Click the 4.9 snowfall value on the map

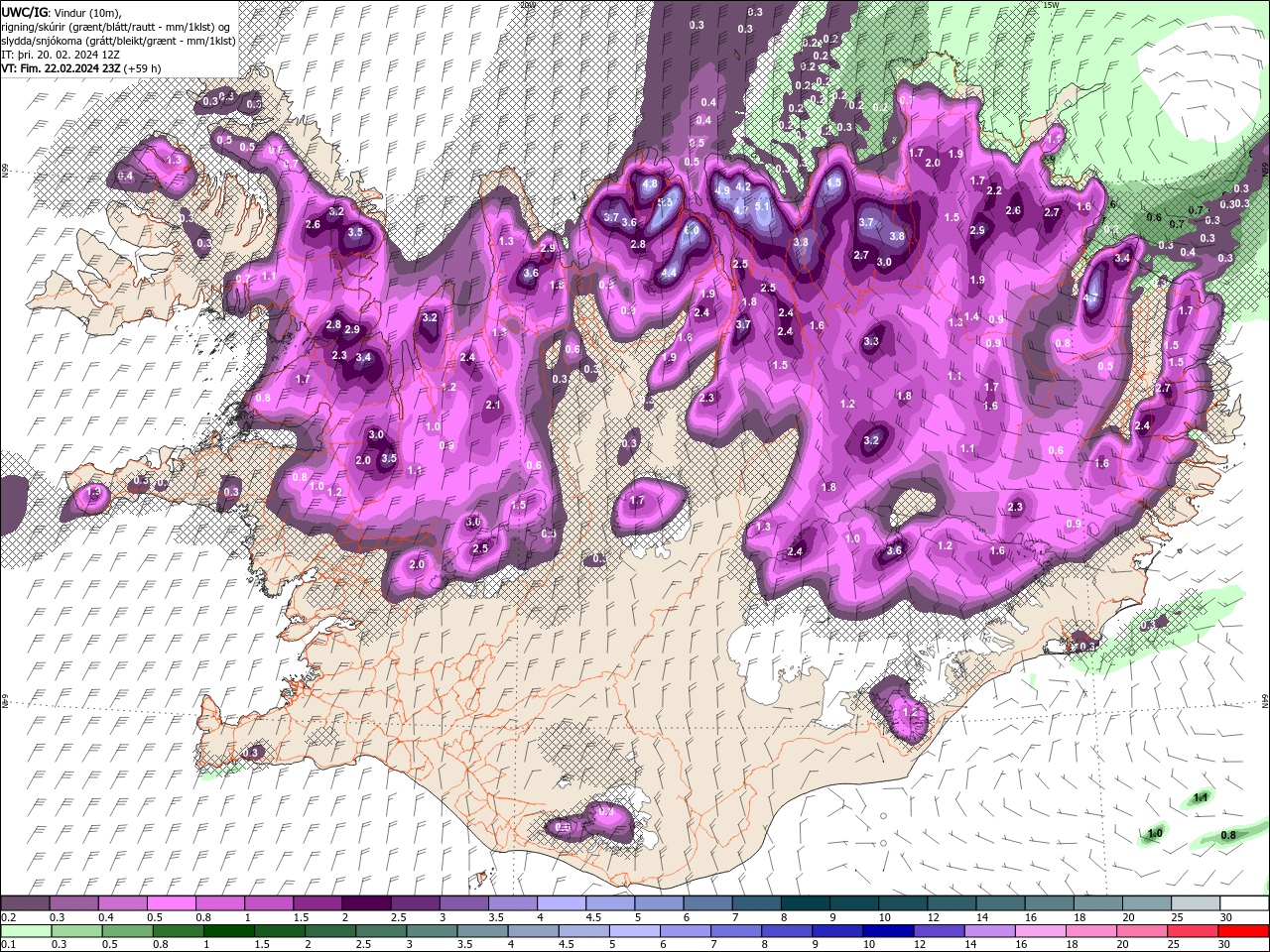click(722, 190)
